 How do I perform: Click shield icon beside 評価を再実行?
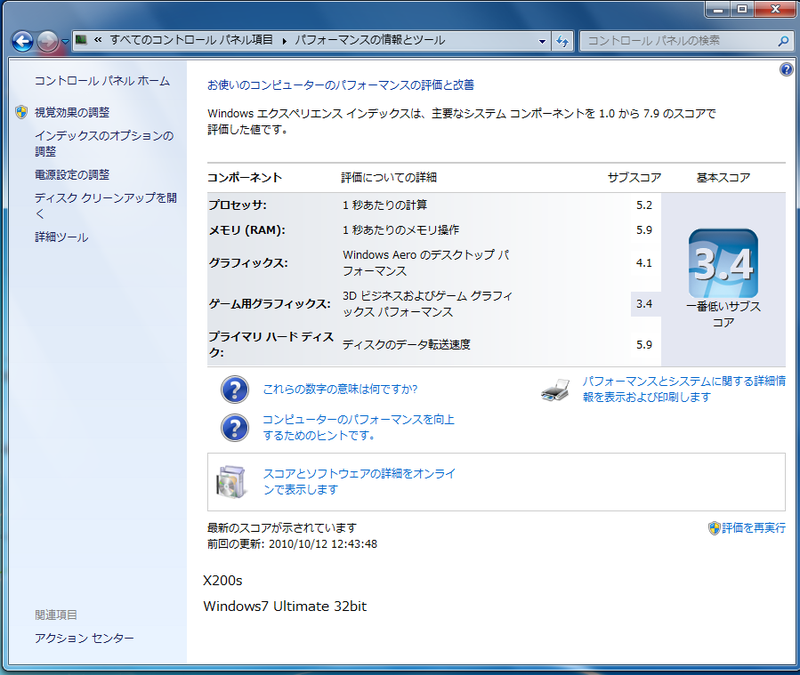pos(714,528)
